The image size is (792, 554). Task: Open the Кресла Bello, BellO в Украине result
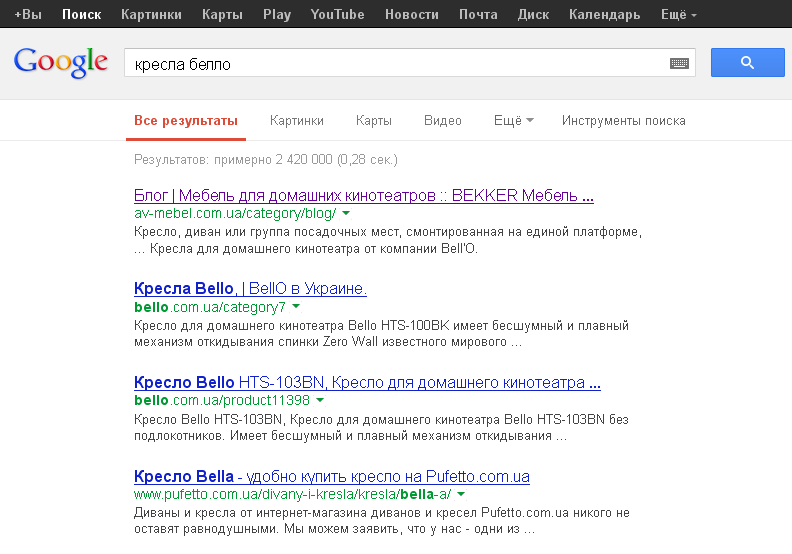pyautogui.click(x=250, y=288)
